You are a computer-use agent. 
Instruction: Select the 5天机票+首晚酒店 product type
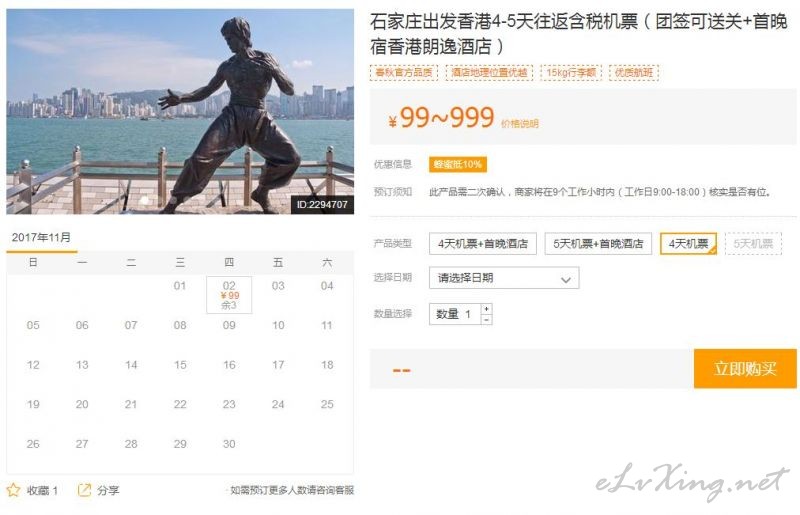pyautogui.click(x=598, y=243)
